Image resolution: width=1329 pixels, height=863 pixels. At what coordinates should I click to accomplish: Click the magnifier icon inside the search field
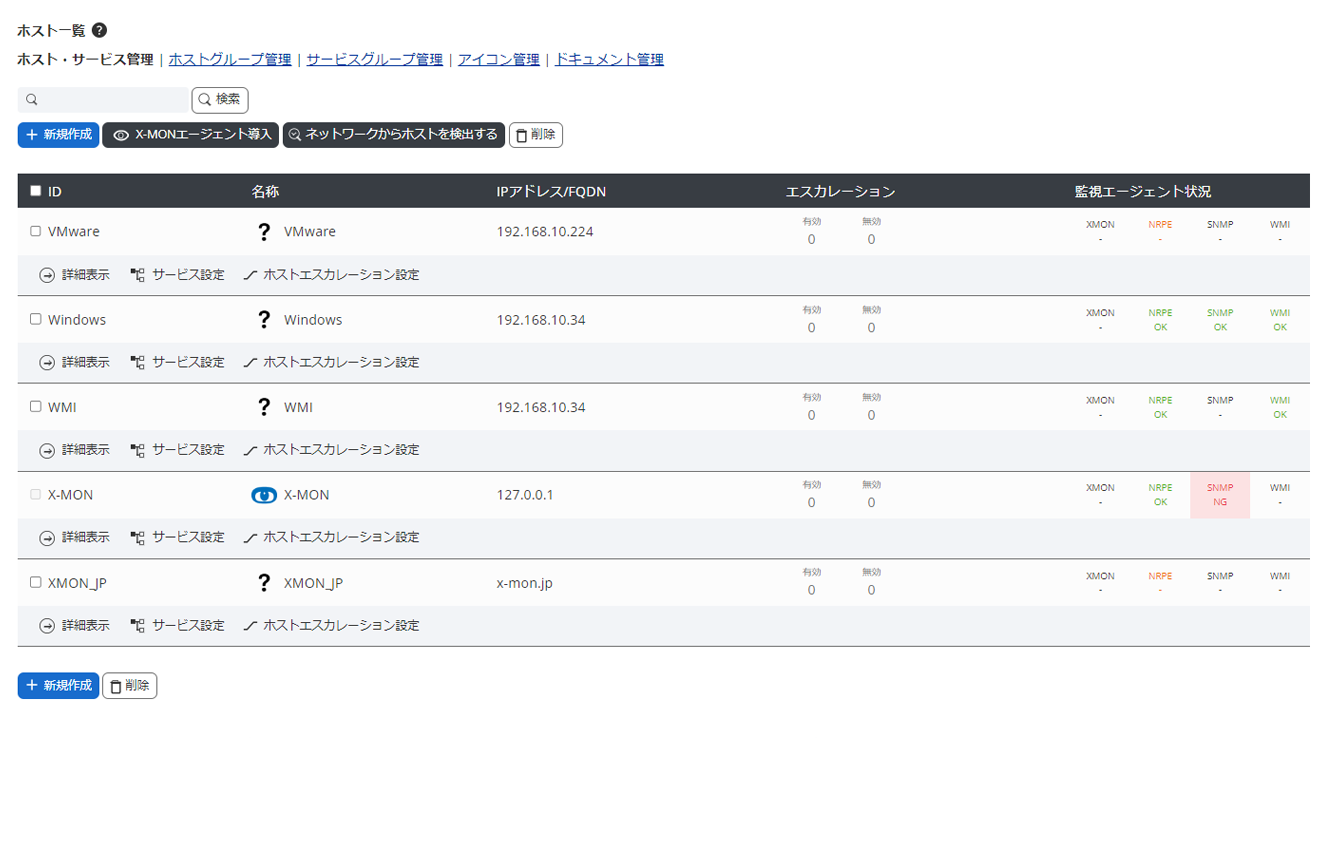click(32, 100)
